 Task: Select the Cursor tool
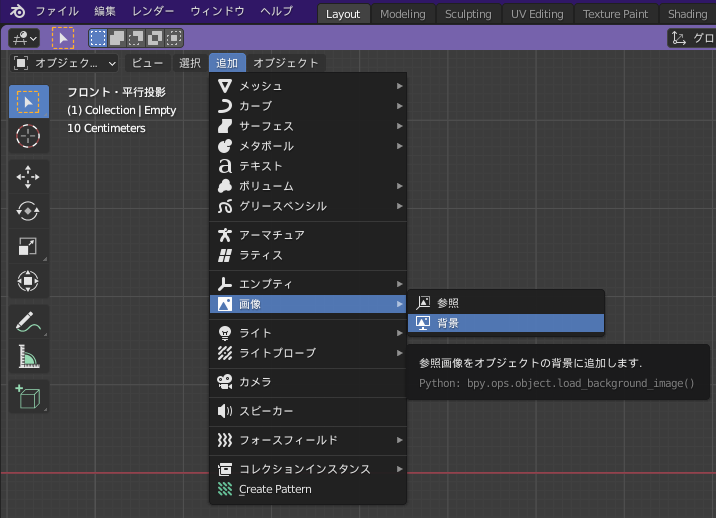tap(28, 136)
